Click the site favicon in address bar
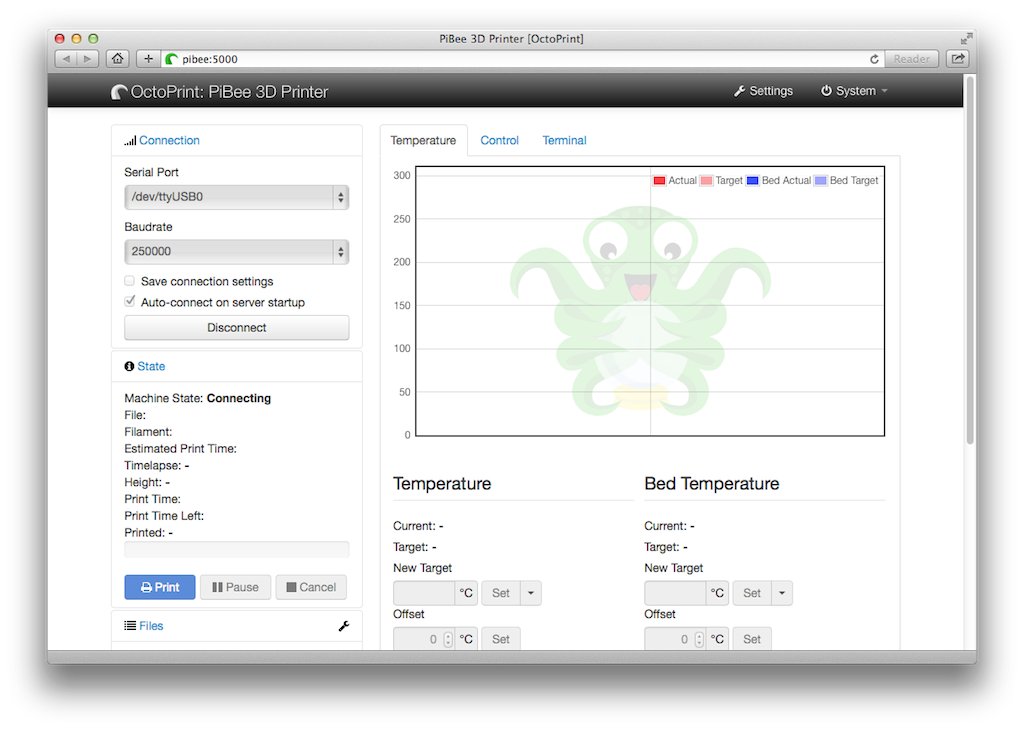 click(172, 59)
